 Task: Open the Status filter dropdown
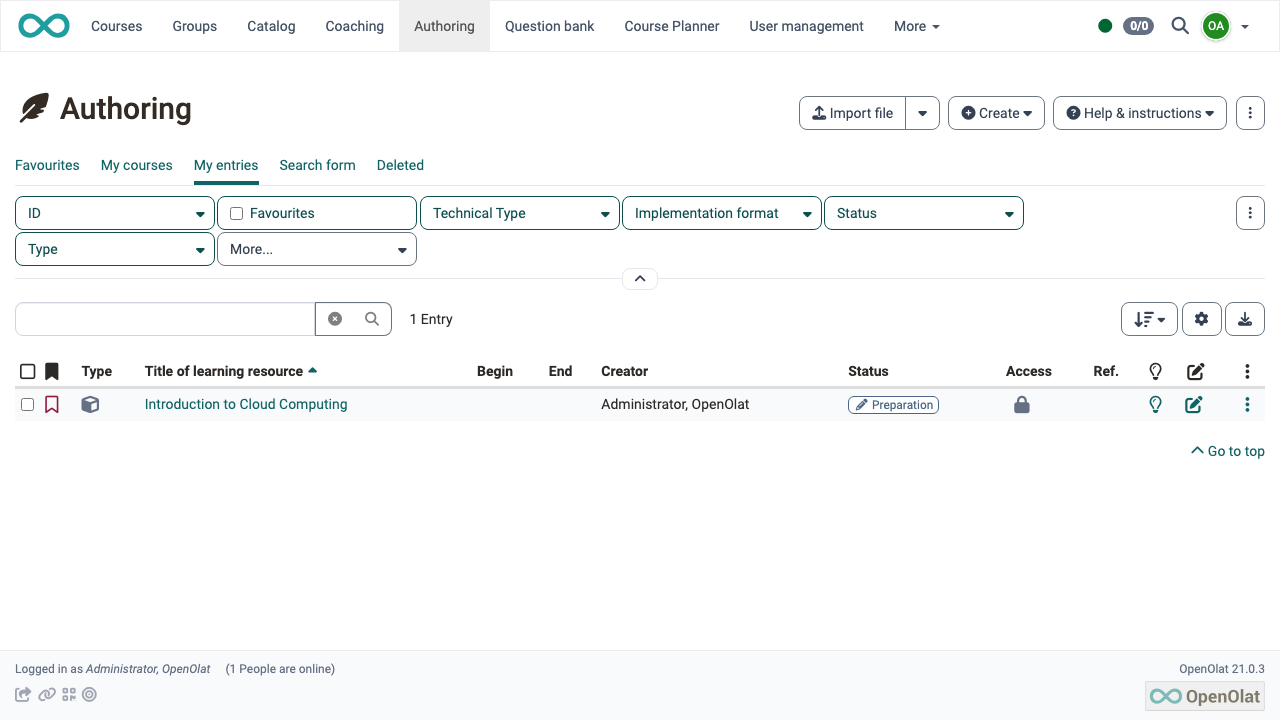(x=924, y=213)
